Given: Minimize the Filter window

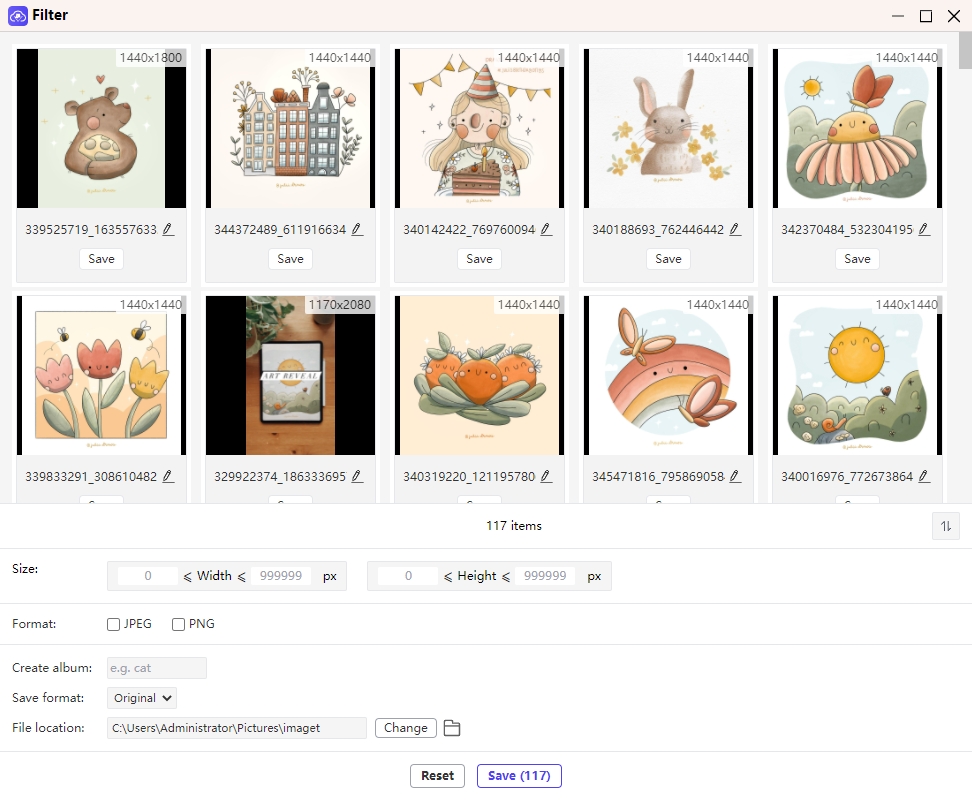Looking at the screenshot, I should 898,16.
